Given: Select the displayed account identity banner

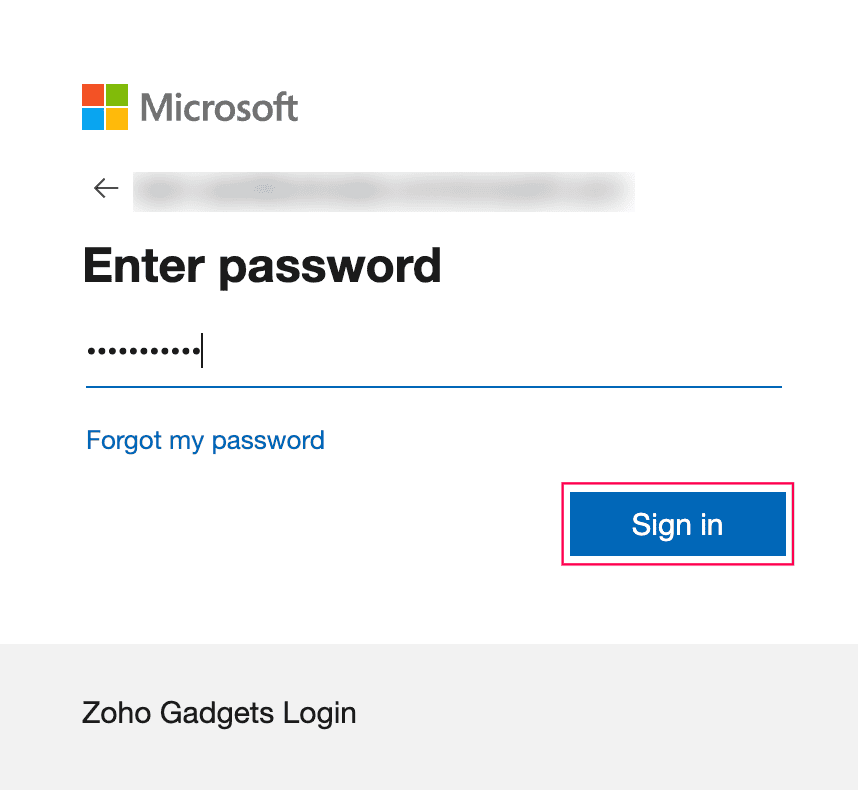Looking at the screenshot, I should pos(383,191).
